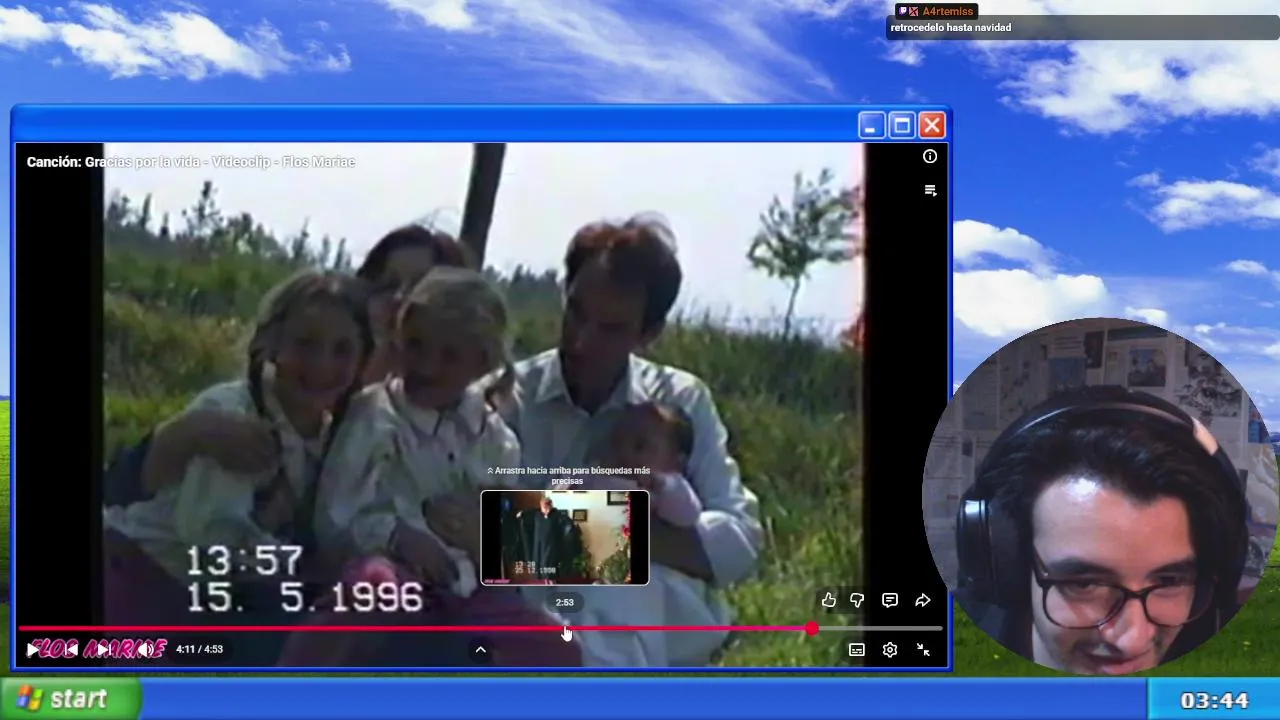Close the video player window

932,125
